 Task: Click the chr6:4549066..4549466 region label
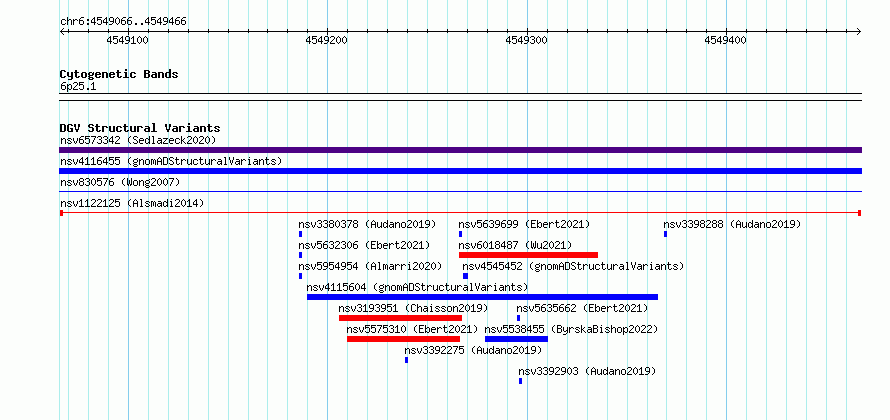[123, 22]
